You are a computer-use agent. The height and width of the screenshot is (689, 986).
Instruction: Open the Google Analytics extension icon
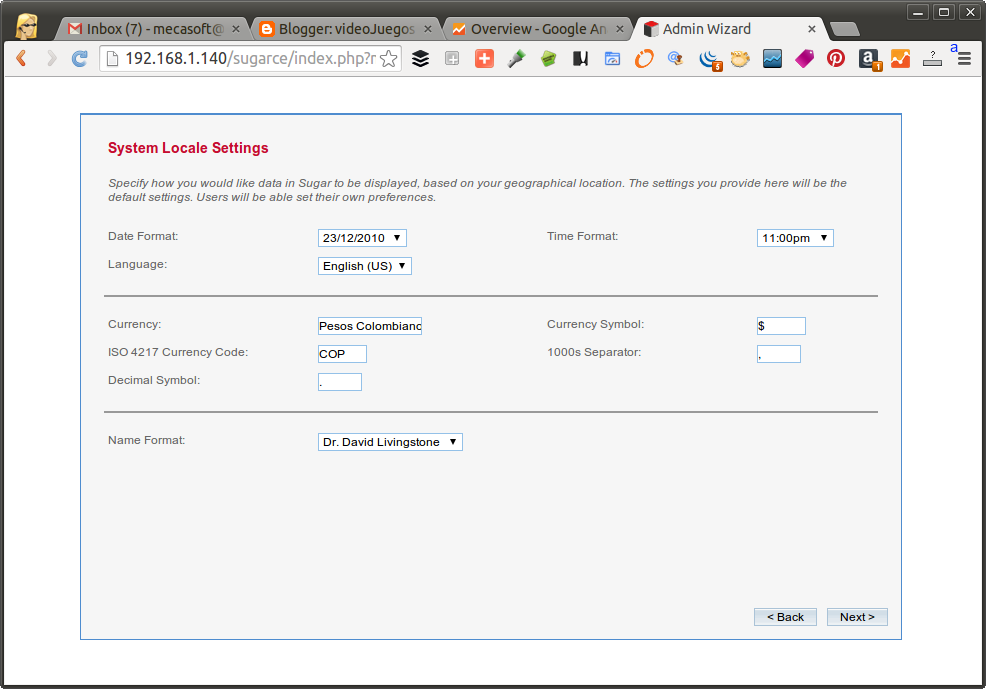pyautogui.click(x=900, y=59)
